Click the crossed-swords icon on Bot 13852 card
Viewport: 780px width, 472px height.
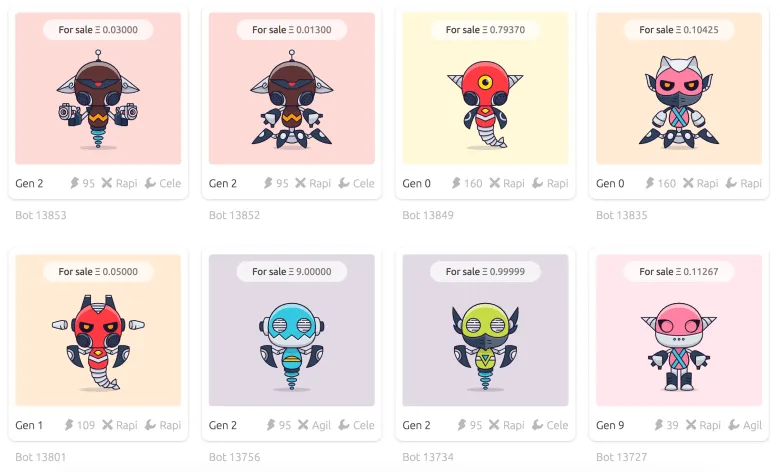(x=300, y=183)
